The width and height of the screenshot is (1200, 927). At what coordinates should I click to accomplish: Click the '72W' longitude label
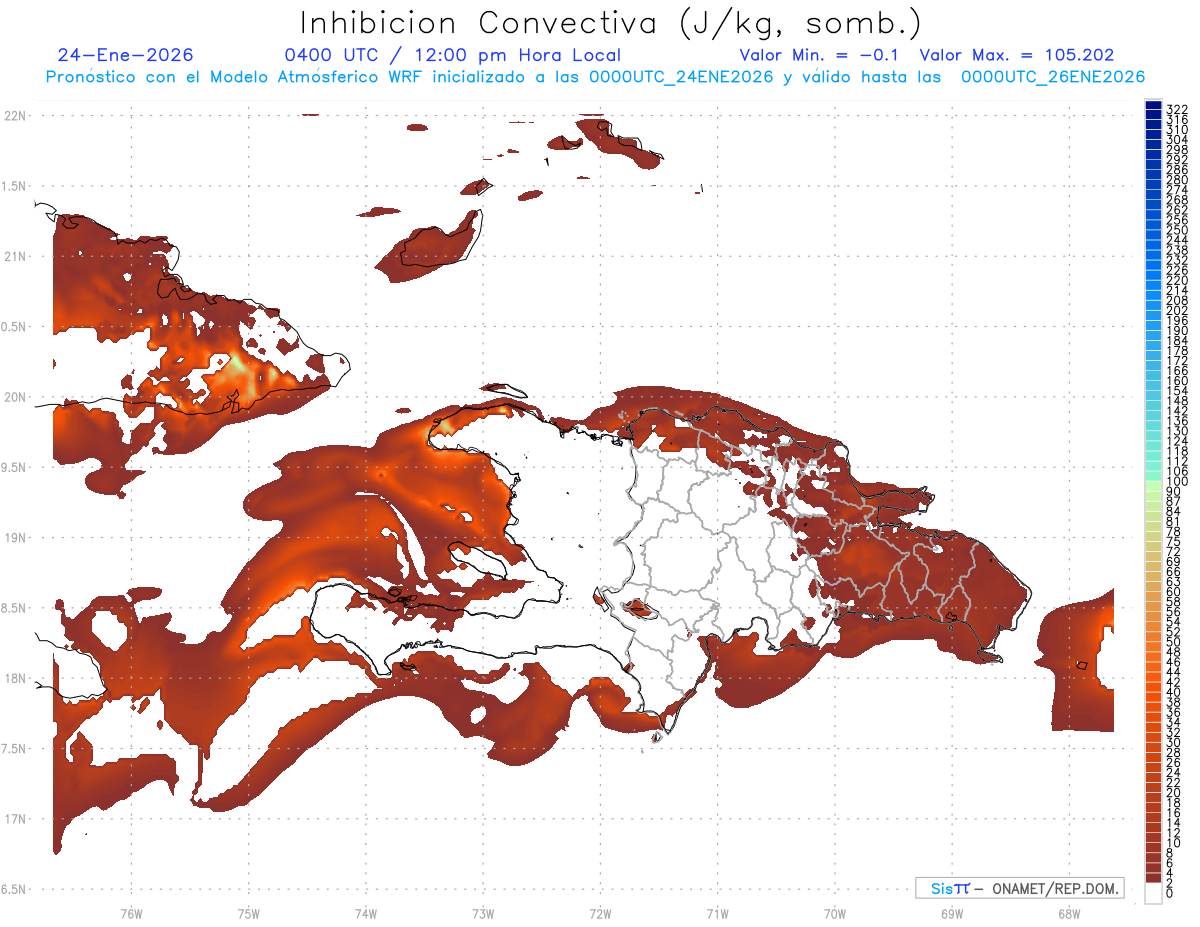(x=600, y=913)
